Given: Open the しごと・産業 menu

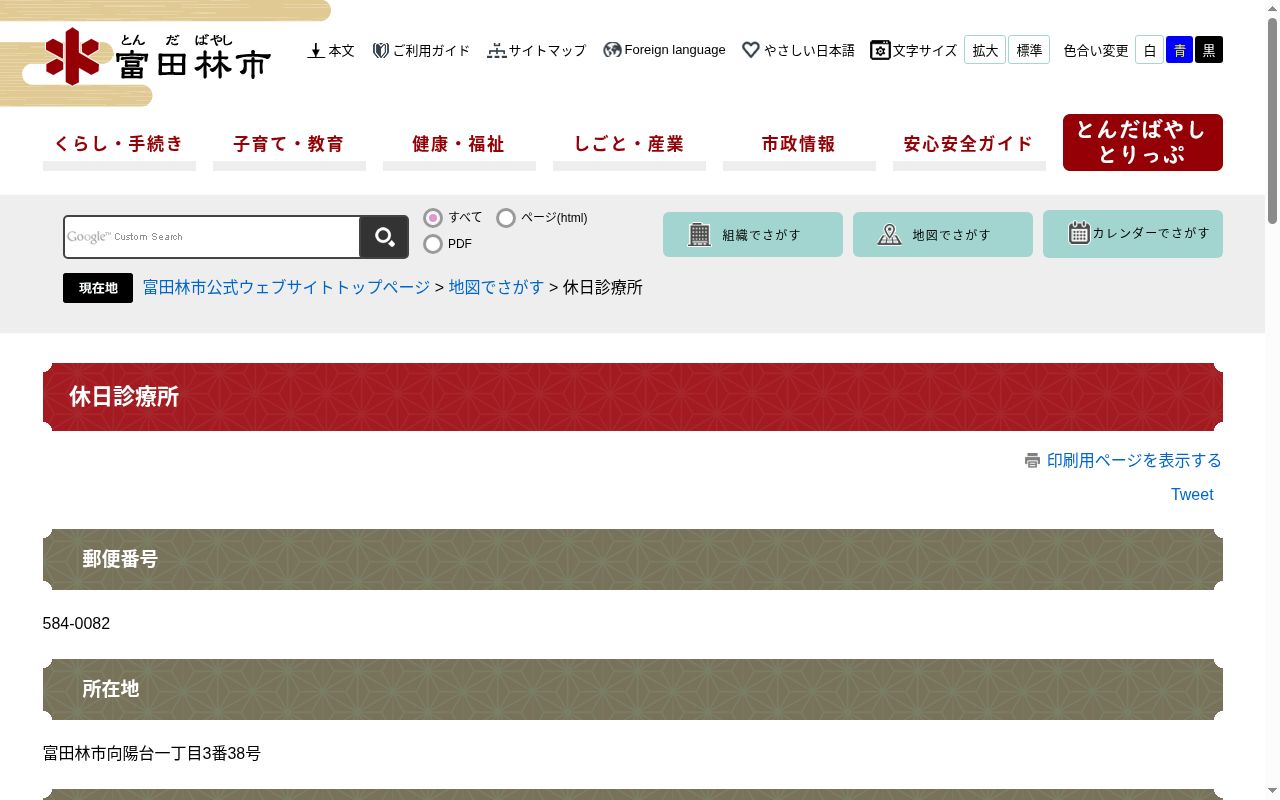Looking at the screenshot, I should [629, 145].
